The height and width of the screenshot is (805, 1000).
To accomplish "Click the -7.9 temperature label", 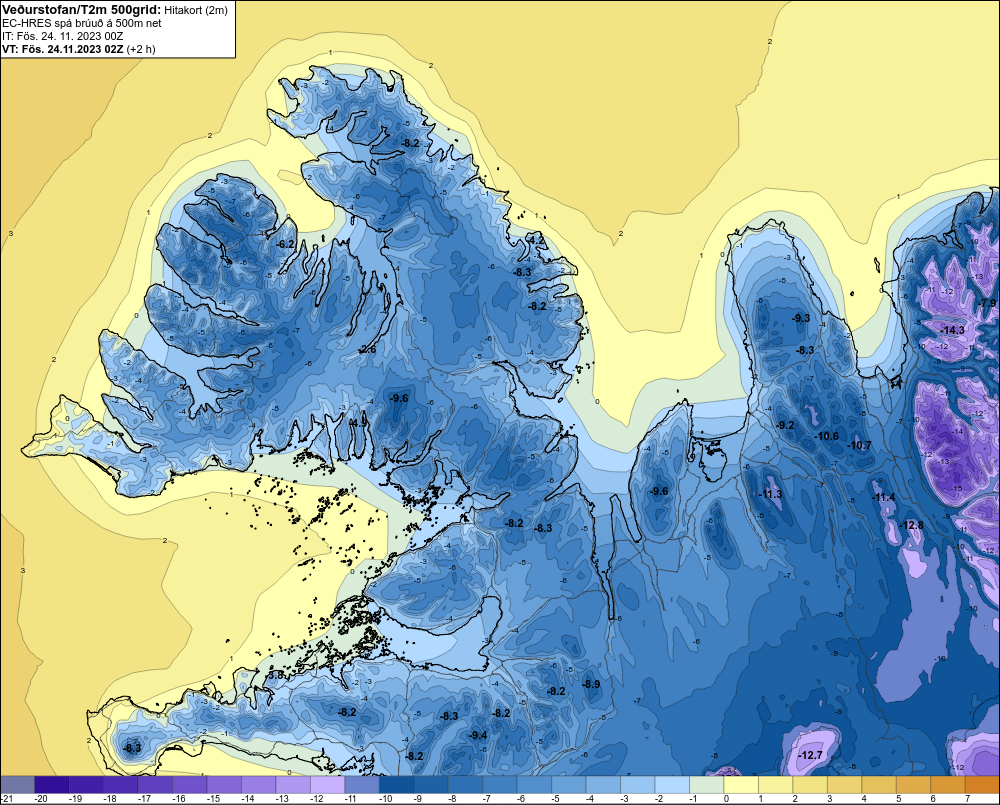I will (987, 304).
